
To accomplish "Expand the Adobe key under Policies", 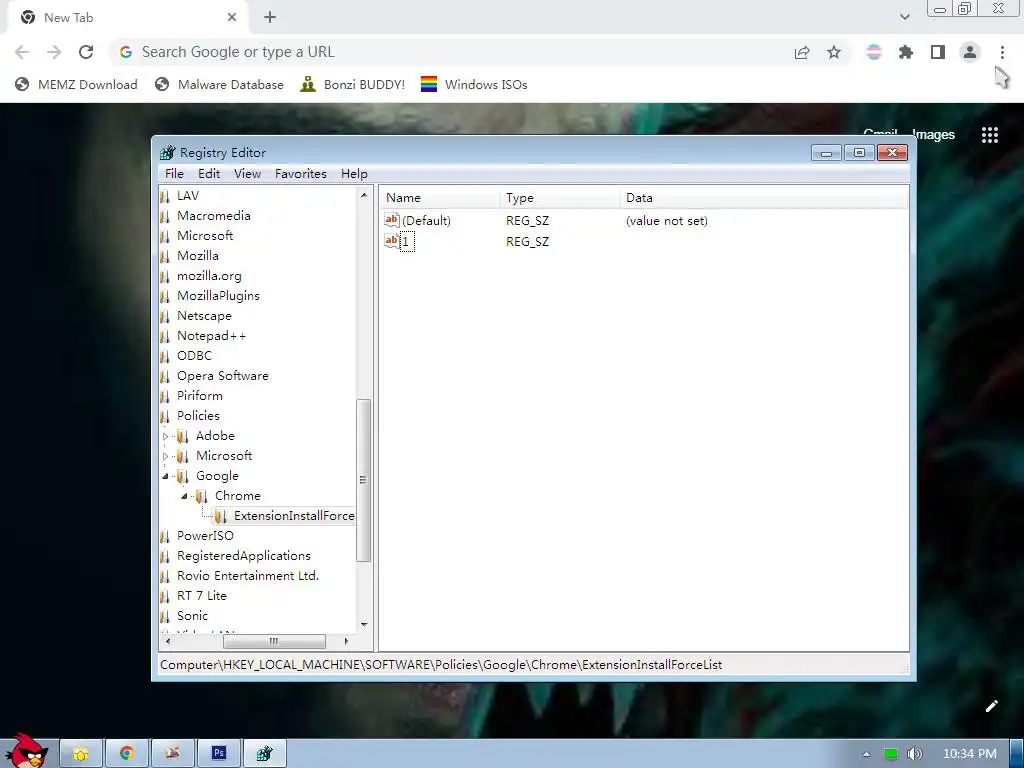I will tap(165, 436).
